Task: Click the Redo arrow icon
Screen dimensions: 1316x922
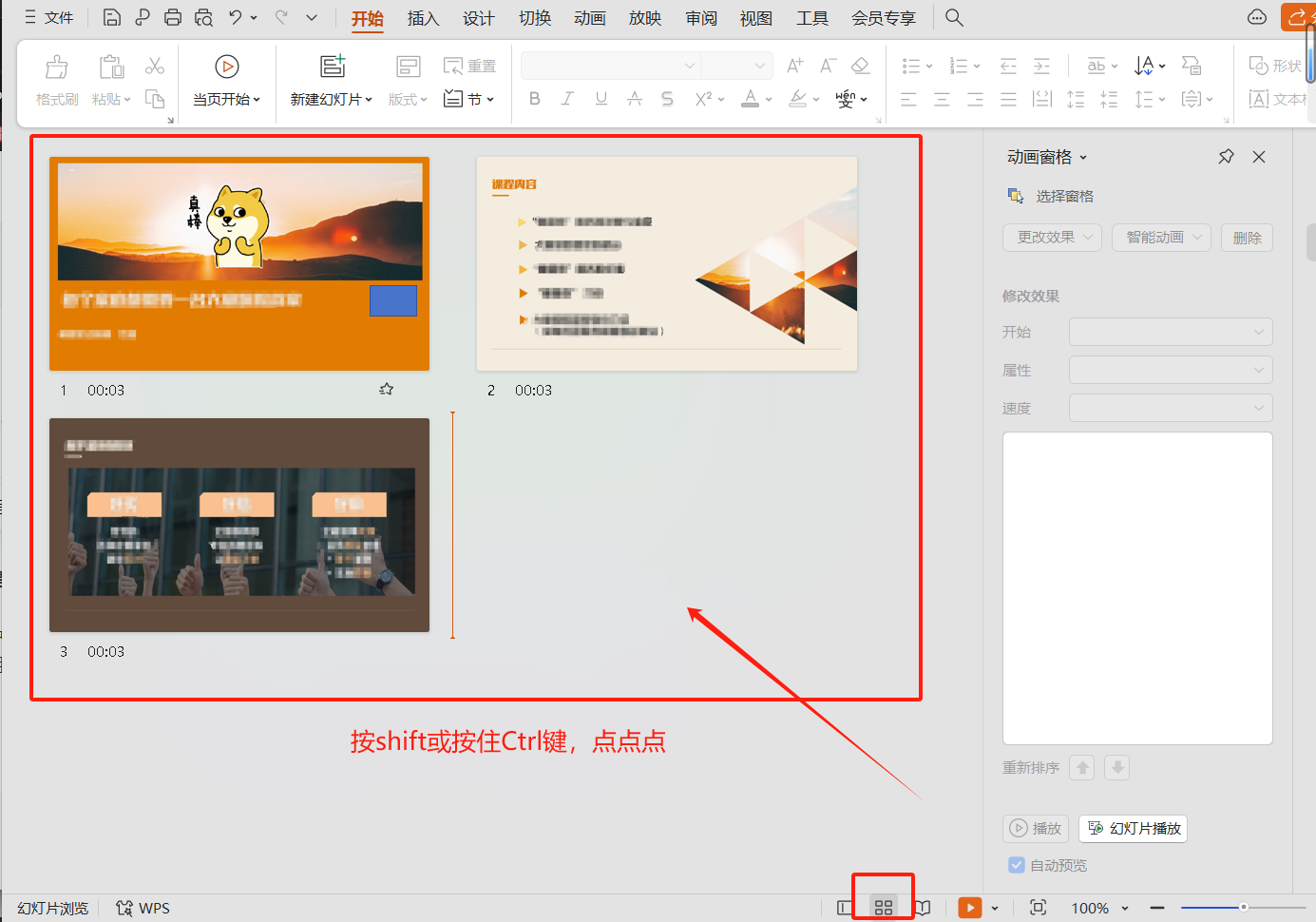Action: click(x=281, y=17)
